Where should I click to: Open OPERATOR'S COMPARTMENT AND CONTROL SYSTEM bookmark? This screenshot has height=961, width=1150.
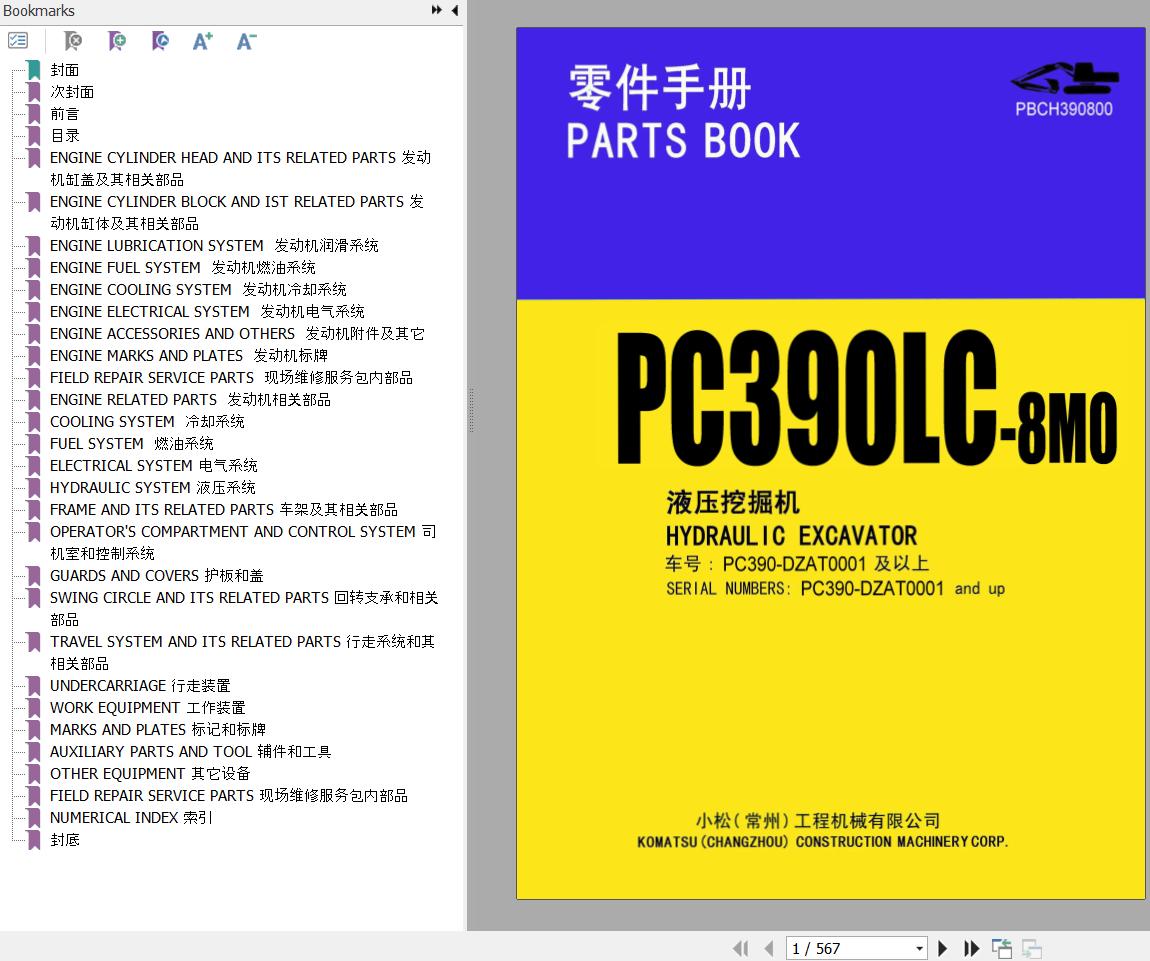(243, 543)
